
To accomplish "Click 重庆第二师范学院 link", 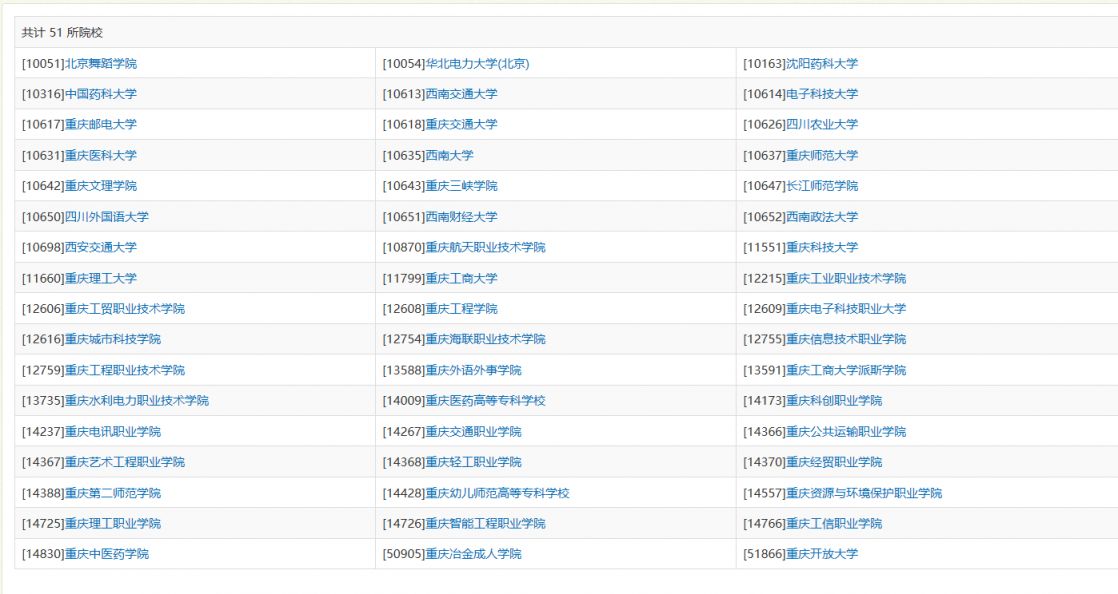I will click(113, 493).
